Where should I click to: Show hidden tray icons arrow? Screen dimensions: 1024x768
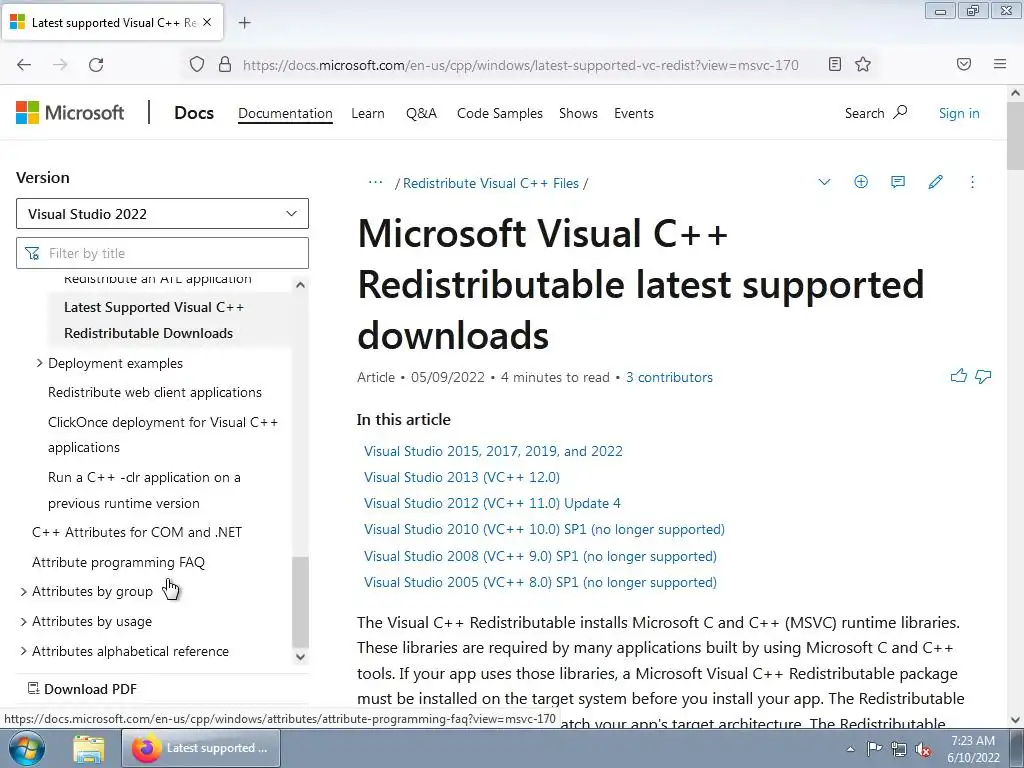[x=850, y=749]
